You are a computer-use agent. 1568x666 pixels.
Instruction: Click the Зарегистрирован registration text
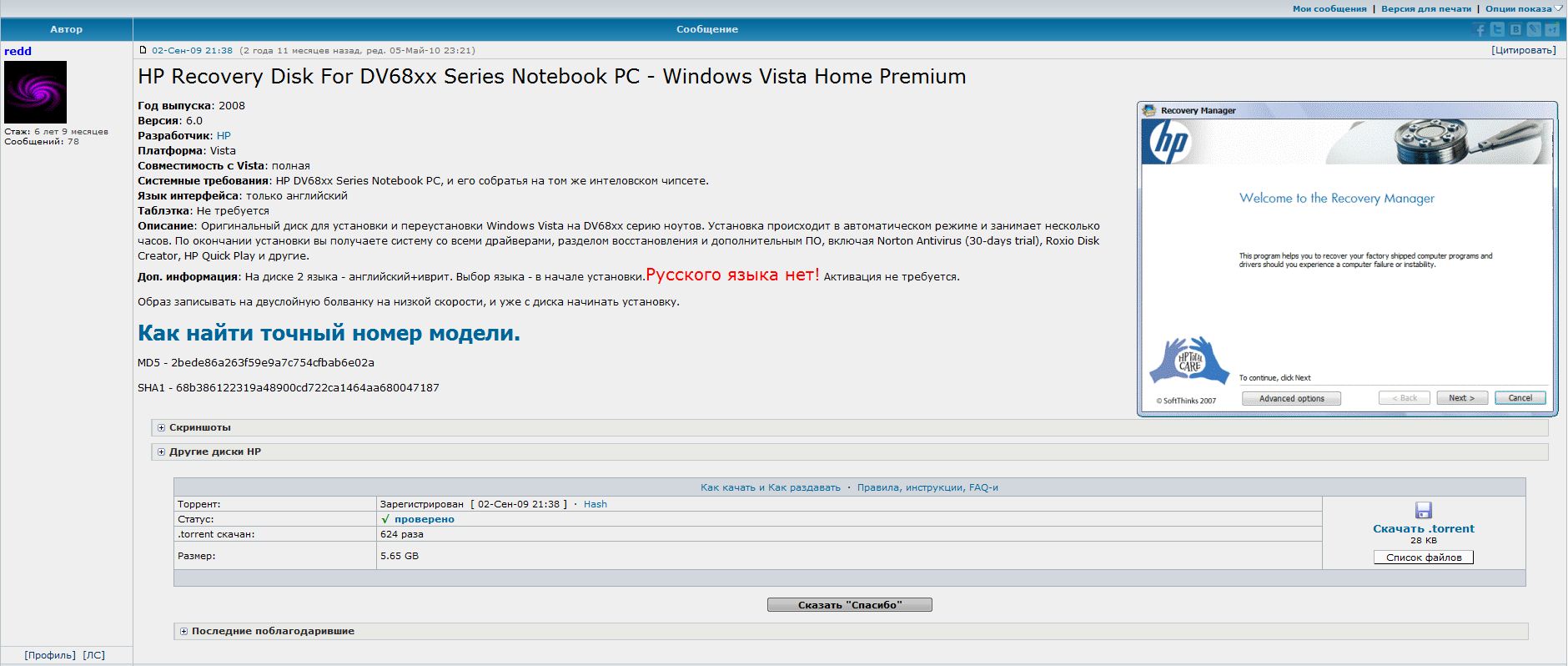pyautogui.click(x=422, y=504)
